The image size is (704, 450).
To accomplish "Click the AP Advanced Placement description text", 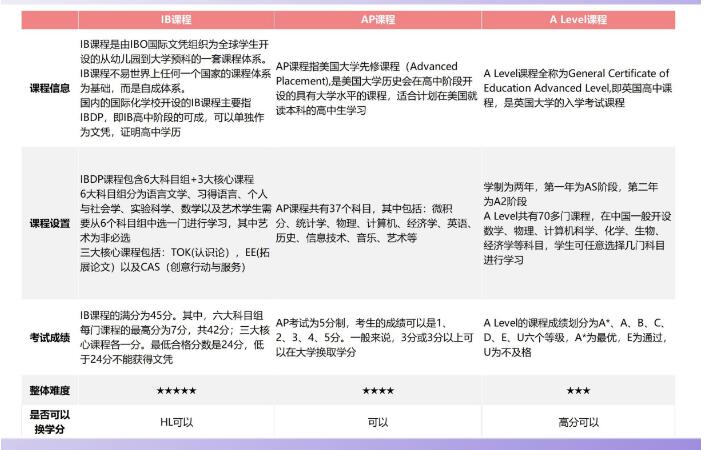I will (x=377, y=87).
